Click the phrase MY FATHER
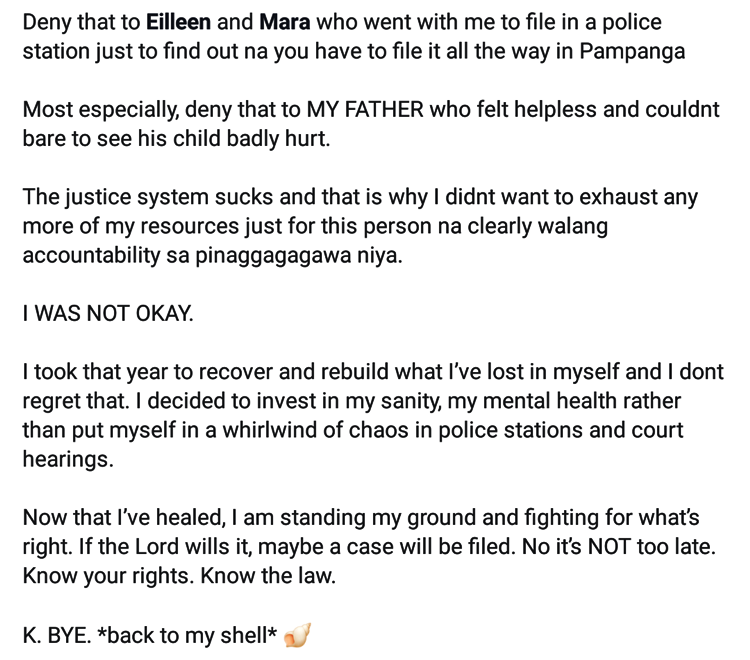 point(365,110)
